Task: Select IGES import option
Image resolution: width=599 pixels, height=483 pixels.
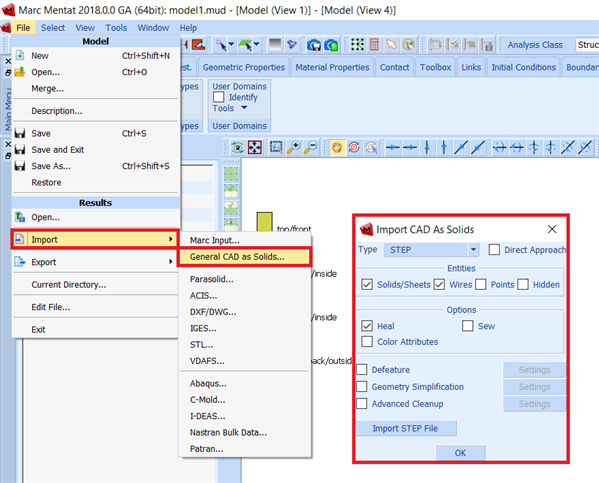Action: (x=245, y=328)
